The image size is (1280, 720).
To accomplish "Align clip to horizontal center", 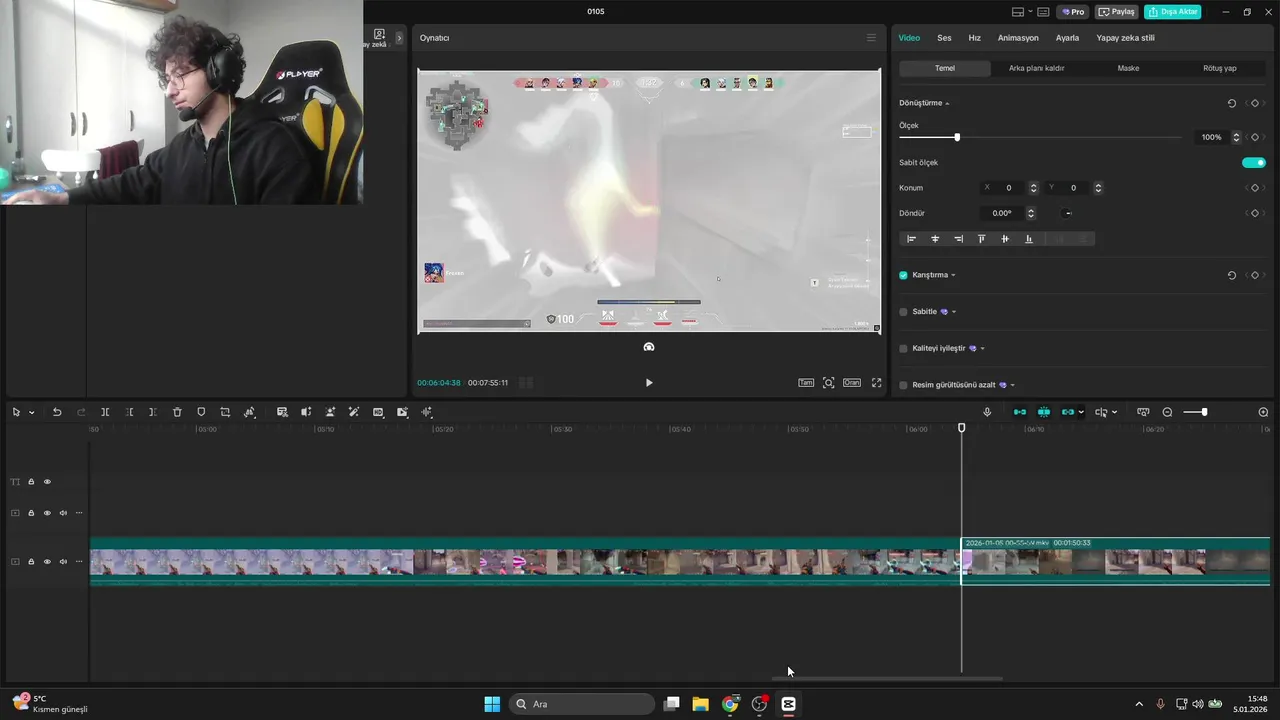I will pyautogui.click(x=935, y=239).
